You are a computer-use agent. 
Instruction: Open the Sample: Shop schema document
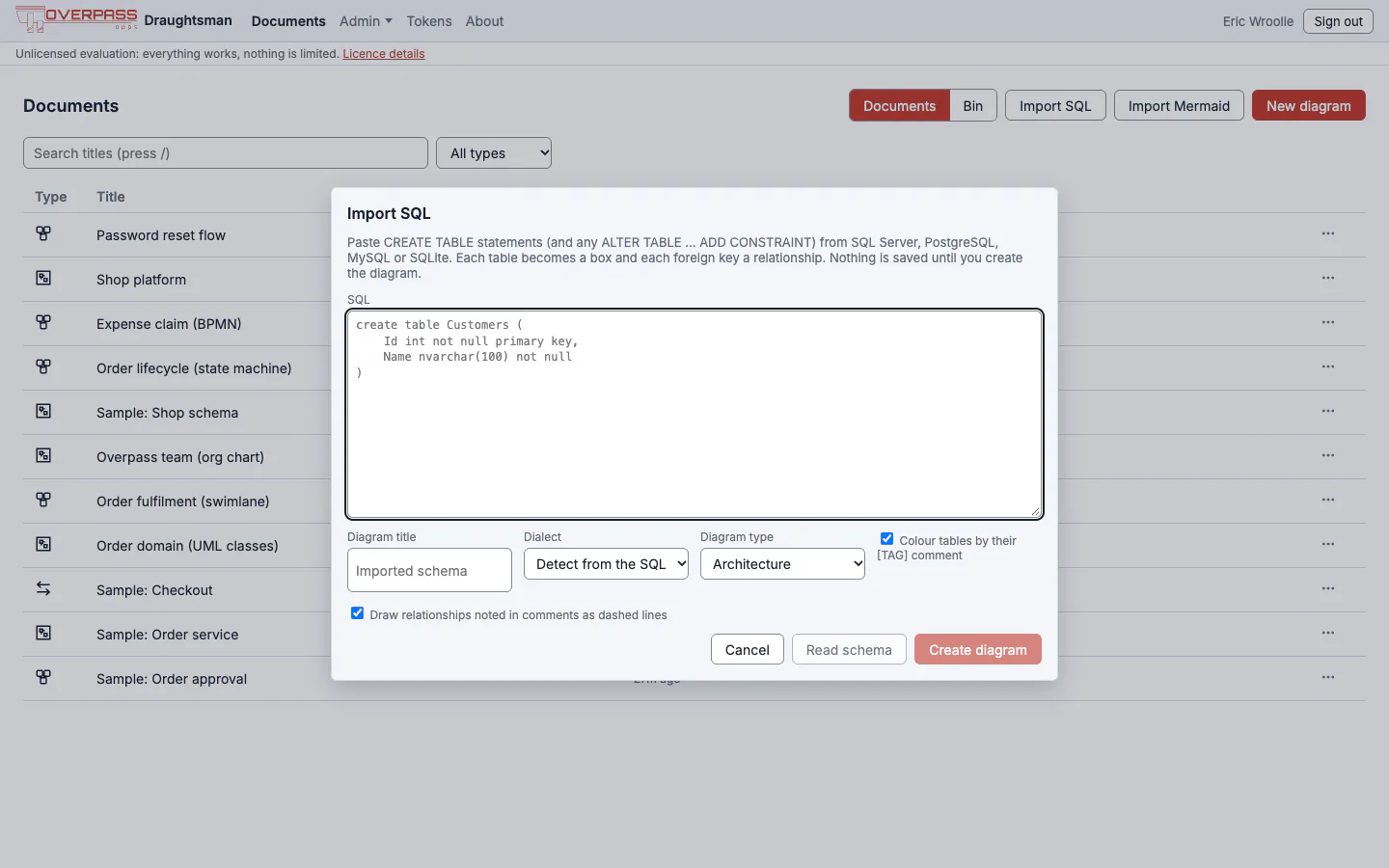point(167,413)
